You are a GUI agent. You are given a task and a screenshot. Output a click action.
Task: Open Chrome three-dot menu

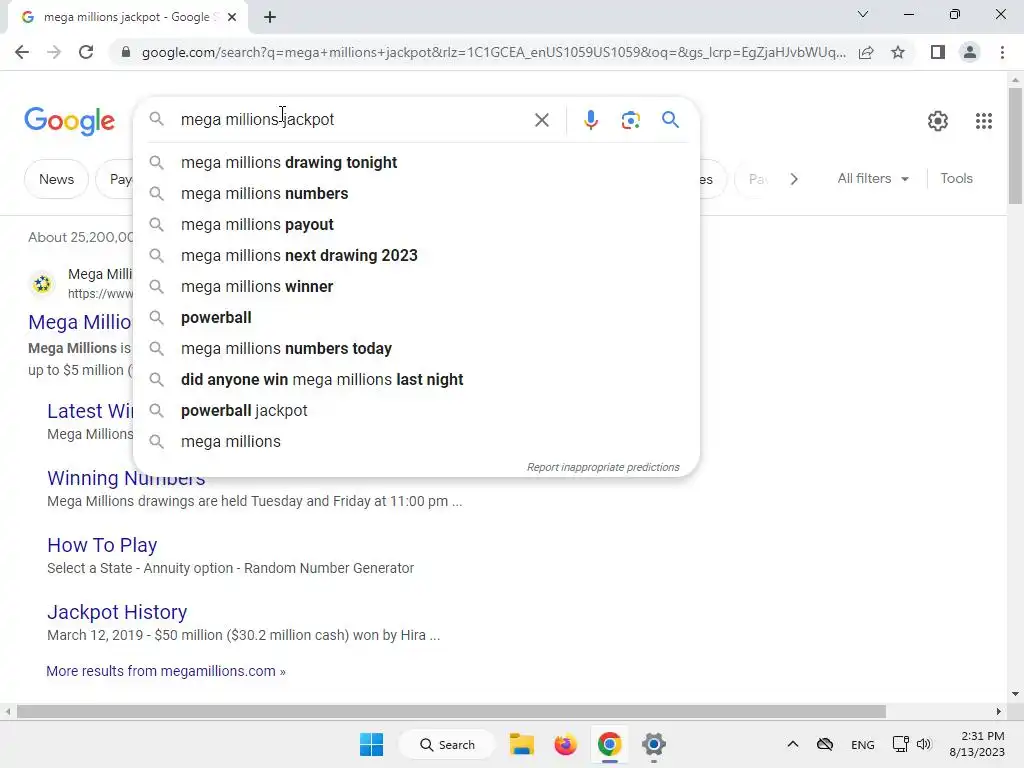click(x=1002, y=52)
